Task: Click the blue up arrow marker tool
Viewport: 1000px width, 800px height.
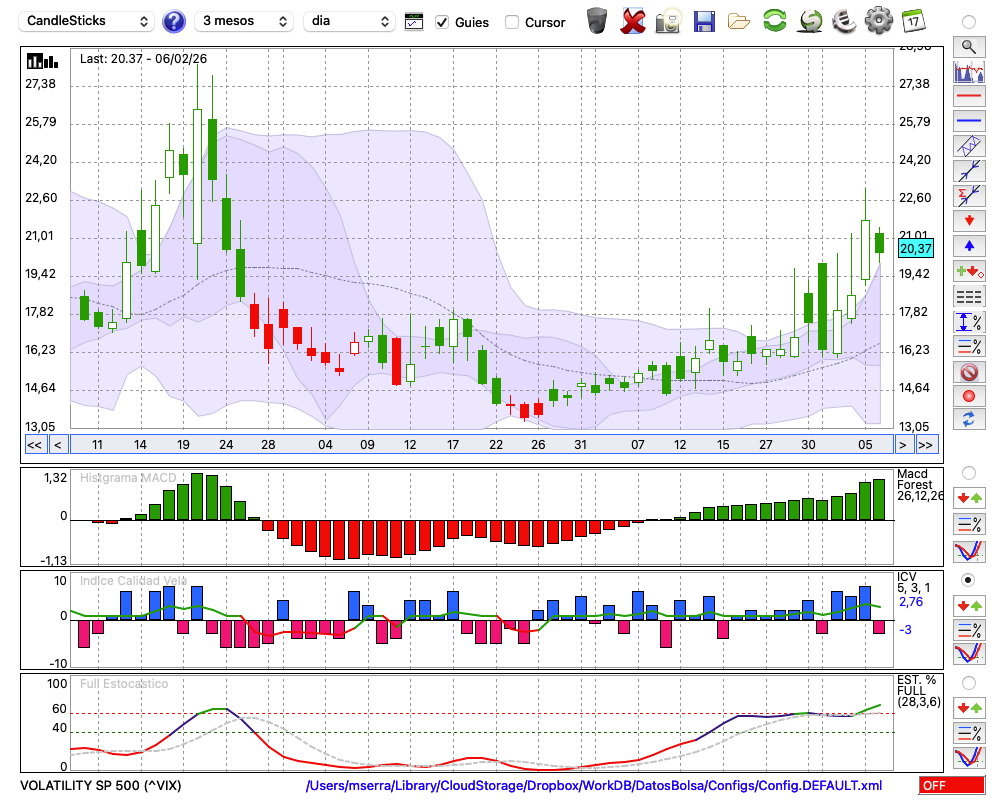Action: coord(968,245)
